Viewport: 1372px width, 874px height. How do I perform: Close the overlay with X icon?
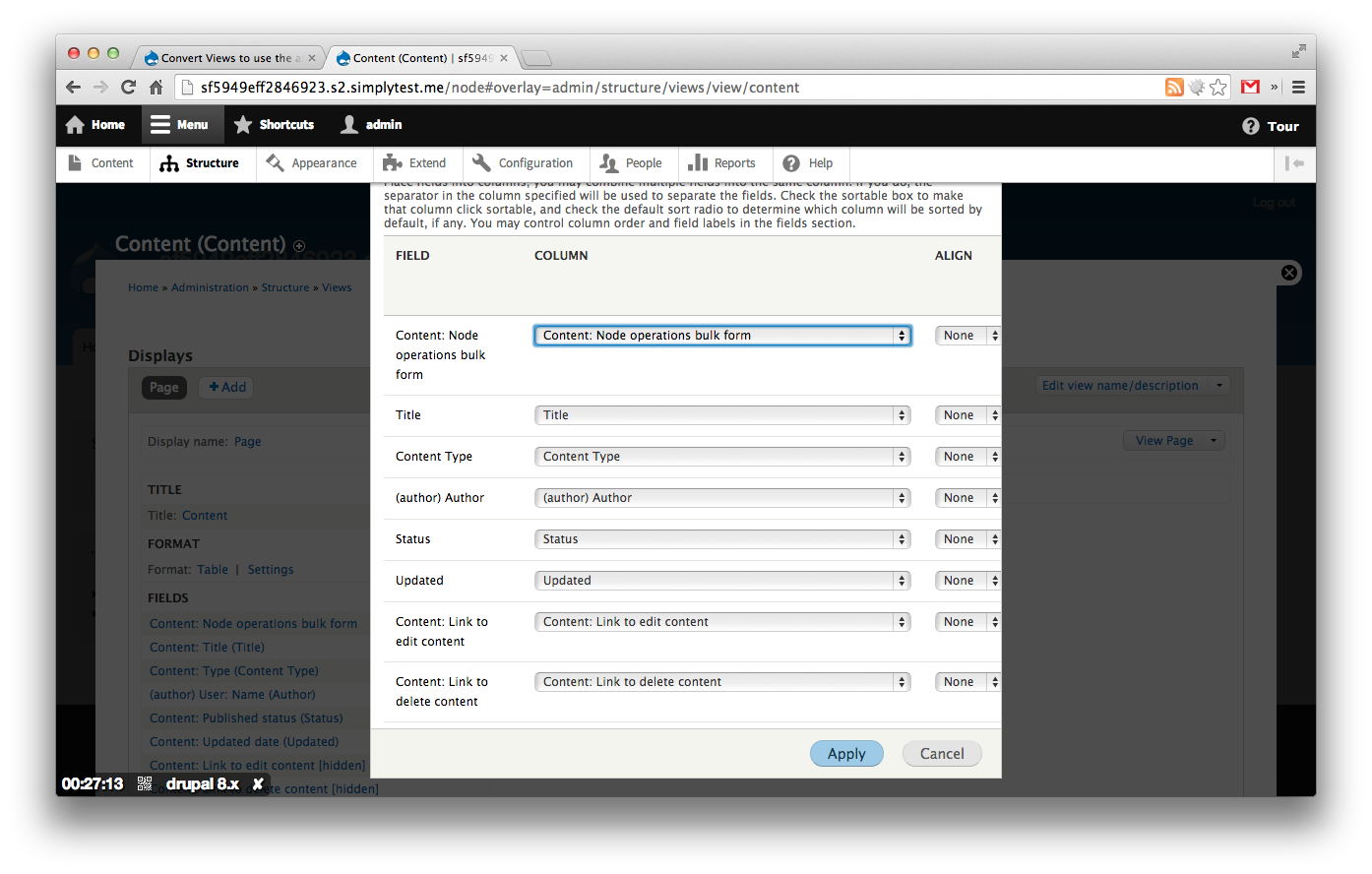pyautogui.click(x=1289, y=273)
